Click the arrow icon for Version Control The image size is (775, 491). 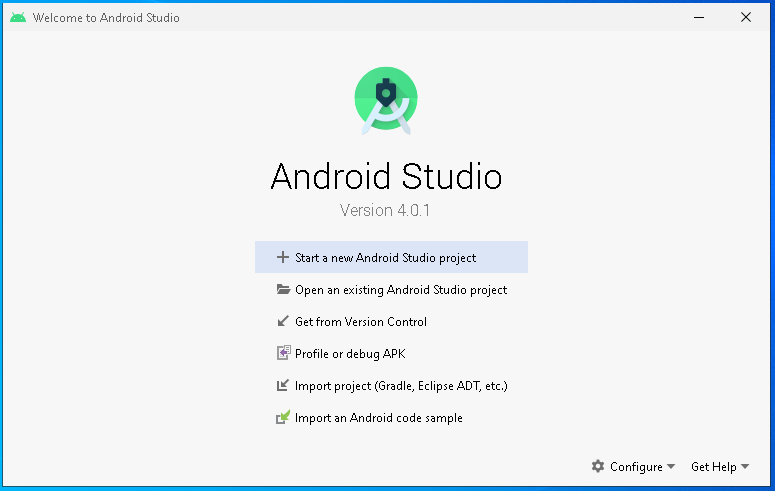click(x=283, y=321)
